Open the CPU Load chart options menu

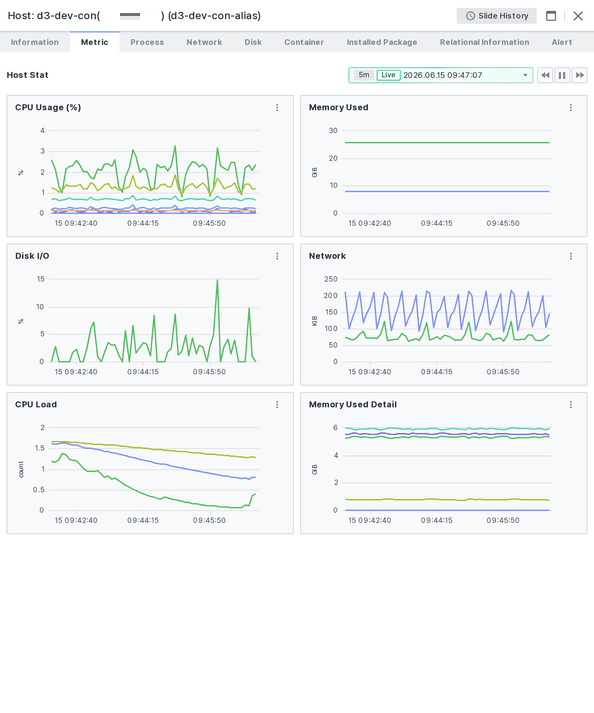click(277, 405)
